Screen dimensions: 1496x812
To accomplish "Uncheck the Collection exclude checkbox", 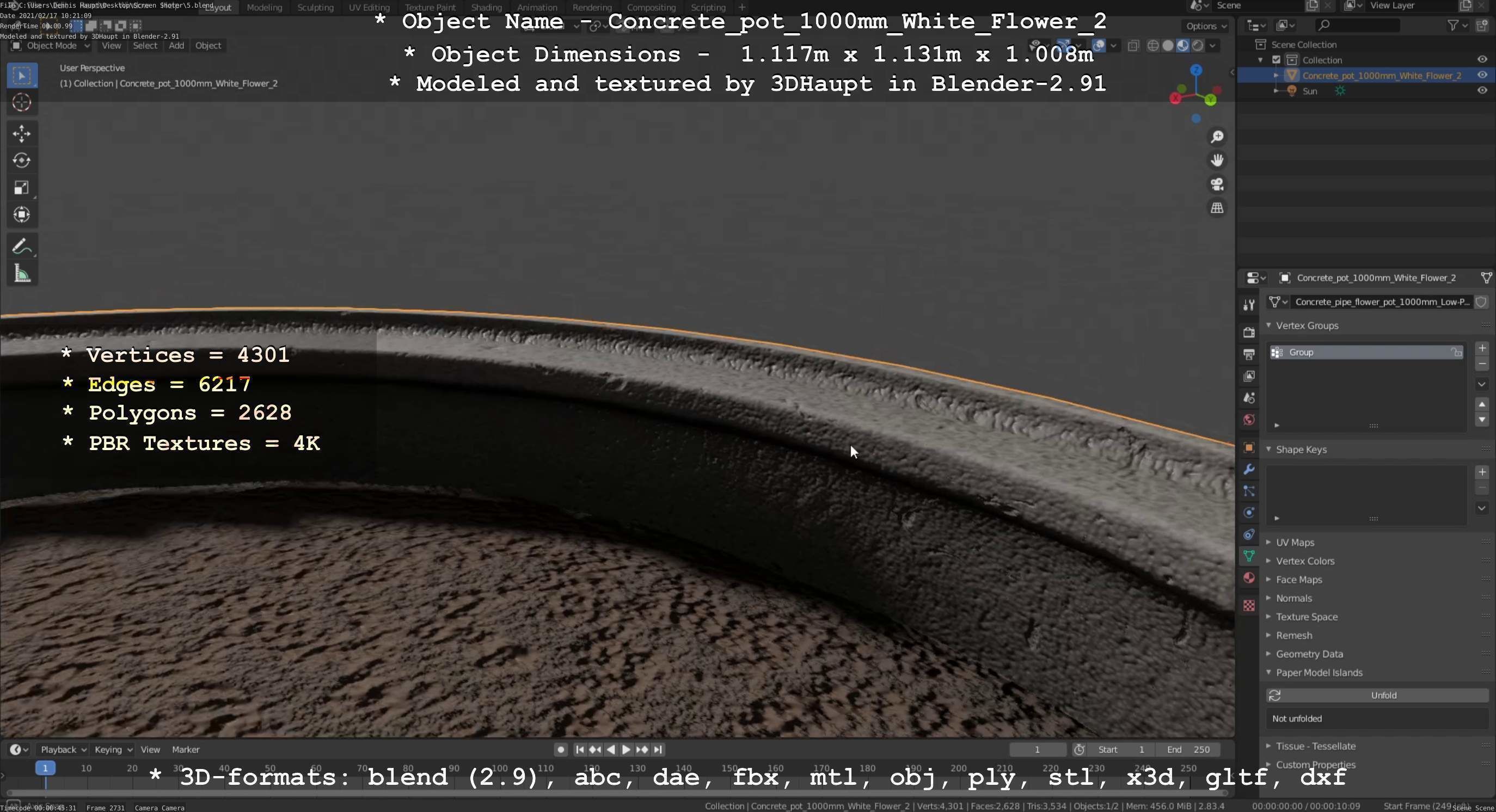I will (1277, 60).
